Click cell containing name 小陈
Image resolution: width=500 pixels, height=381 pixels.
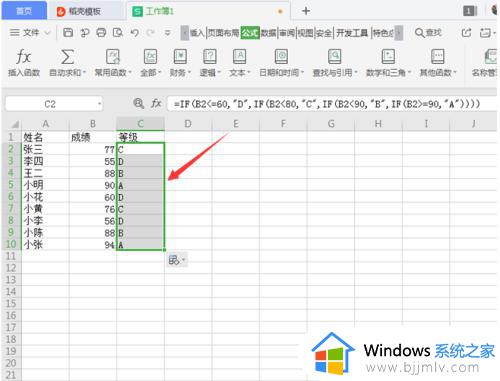point(45,233)
